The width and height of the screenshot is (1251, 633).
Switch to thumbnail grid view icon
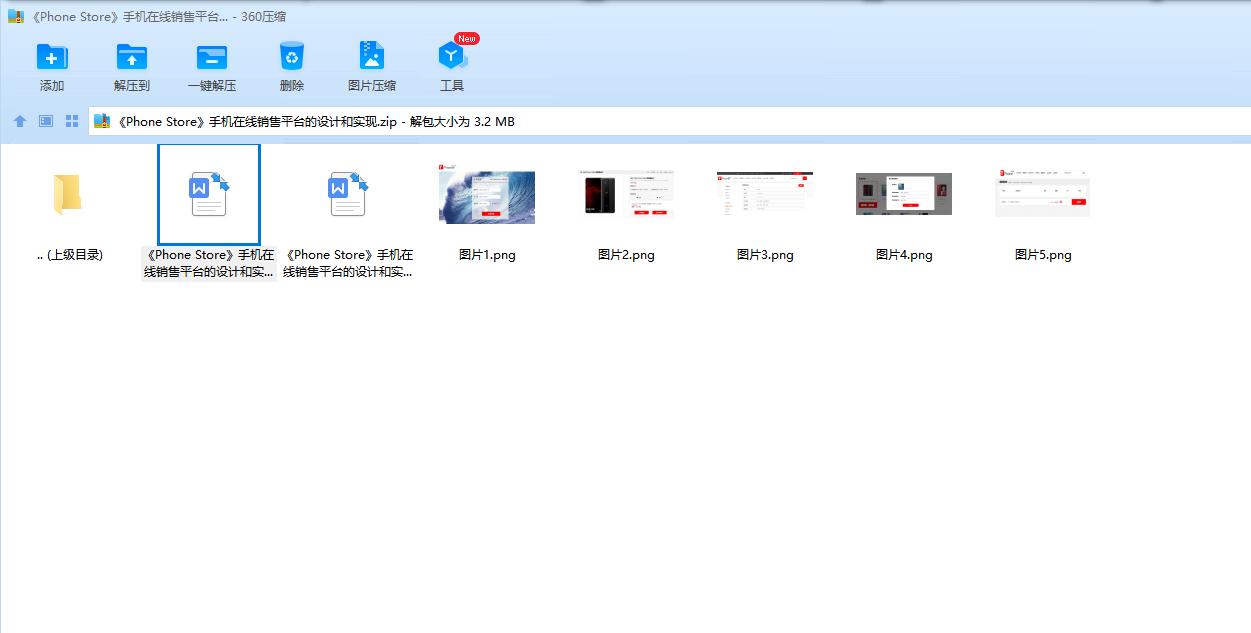pos(72,121)
